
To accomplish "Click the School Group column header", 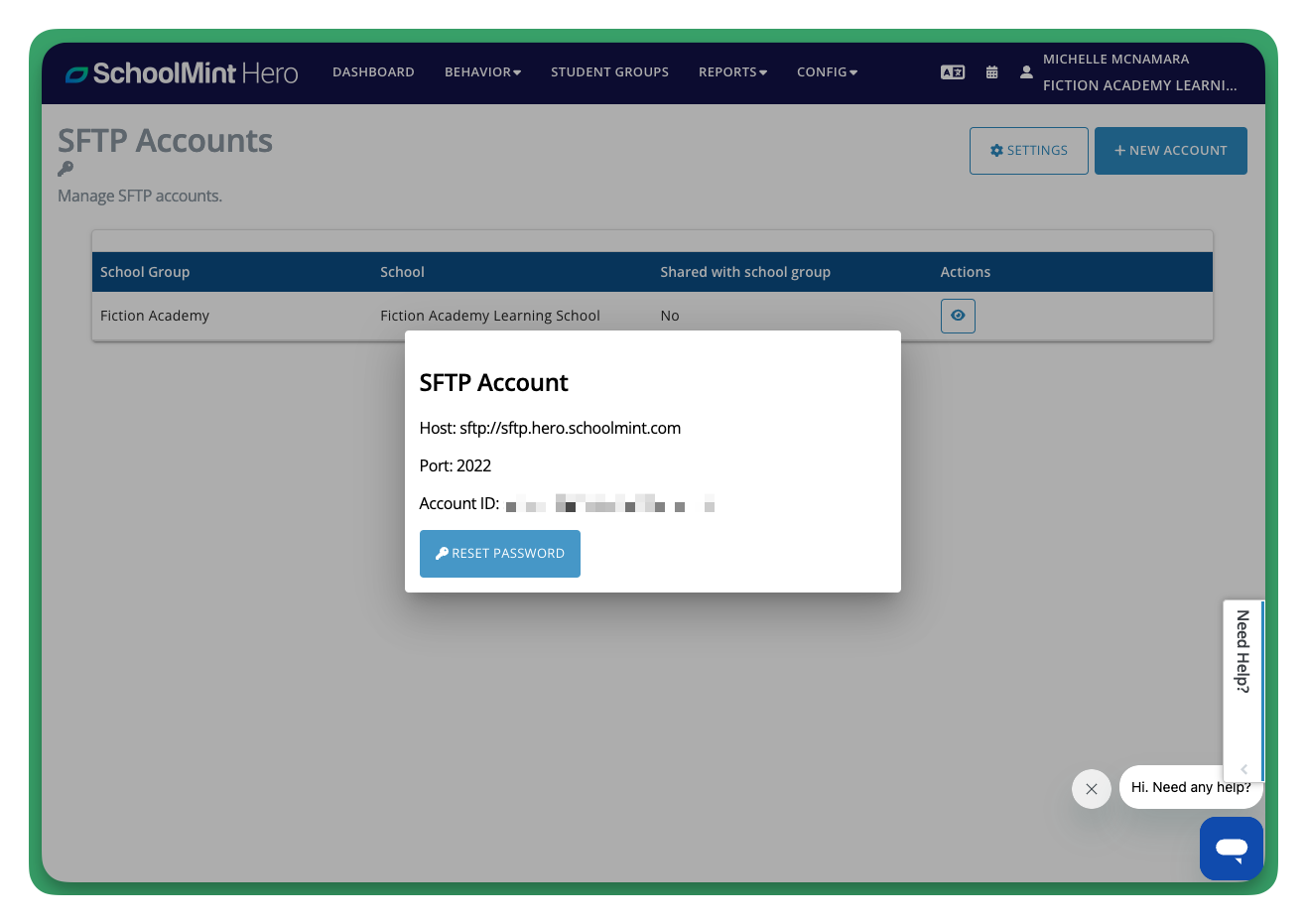I will 145,272.
